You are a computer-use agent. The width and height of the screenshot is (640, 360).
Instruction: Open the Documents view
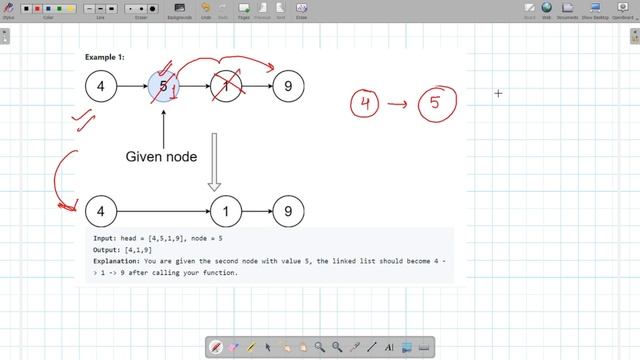[567, 11]
